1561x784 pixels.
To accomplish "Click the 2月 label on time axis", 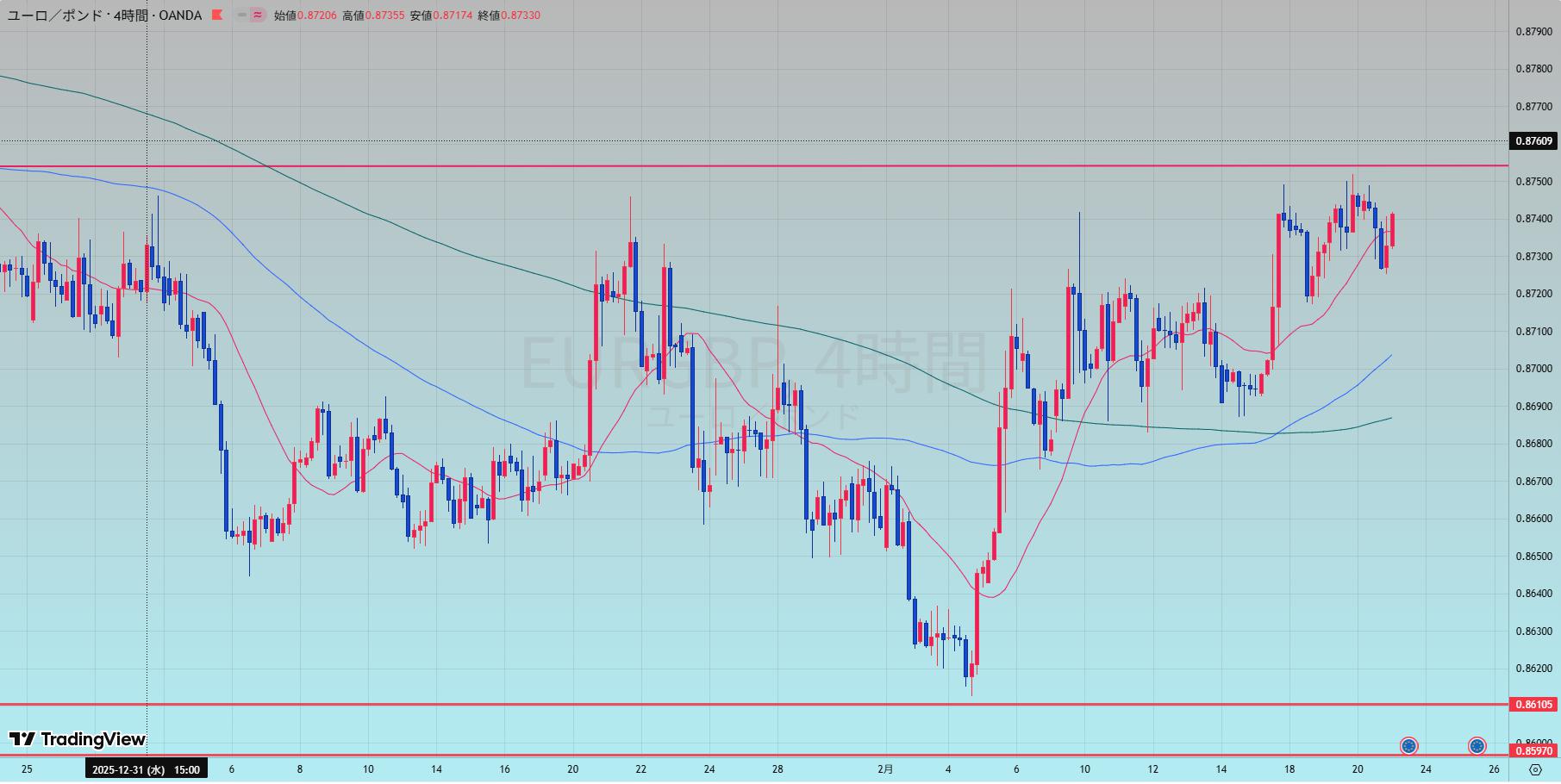I will tap(885, 769).
